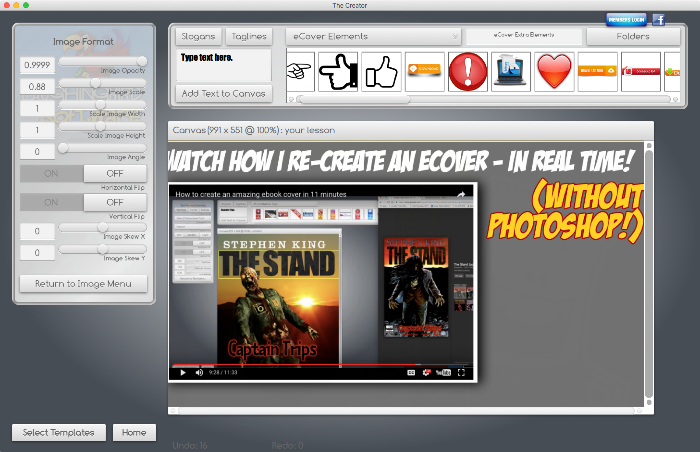Pick the black pointing thumb element
700x452 pixels.
337,72
